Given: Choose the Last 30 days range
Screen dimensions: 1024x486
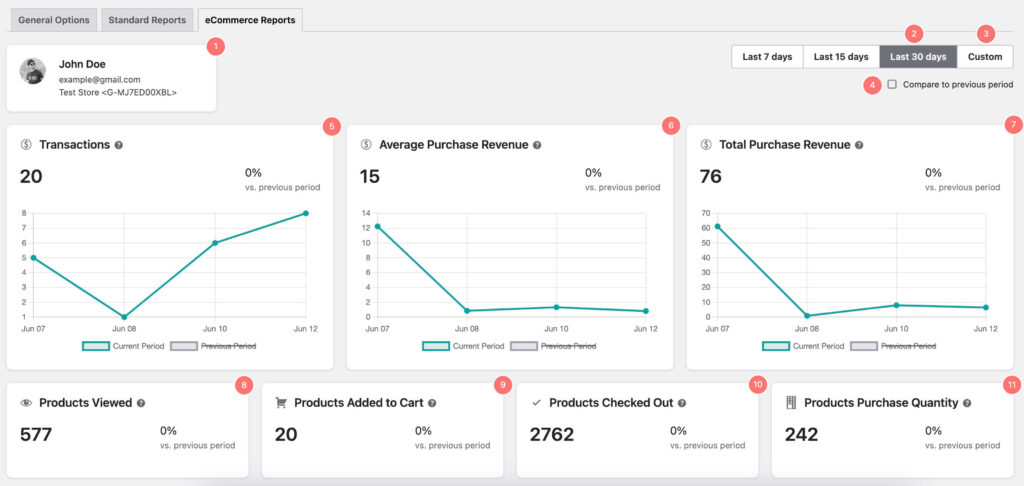Looking at the screenshot, I should click(918, 57).
